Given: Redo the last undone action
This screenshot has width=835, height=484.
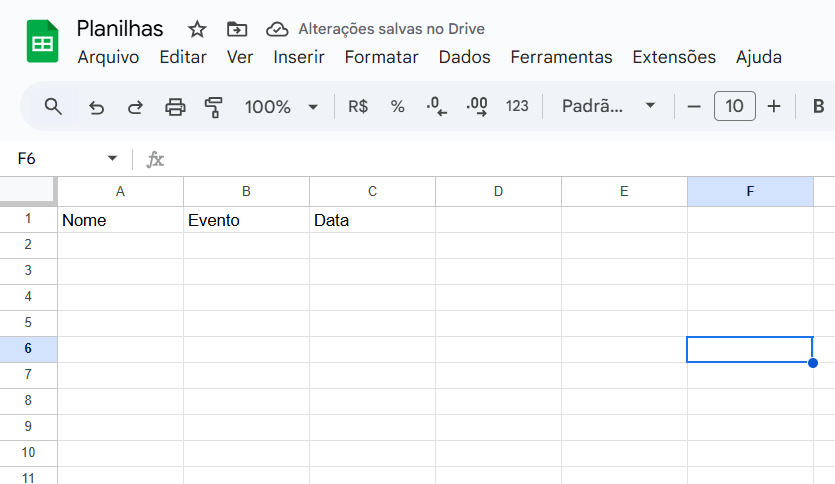Looking at the screenshot, I should [x=135, y=107].
